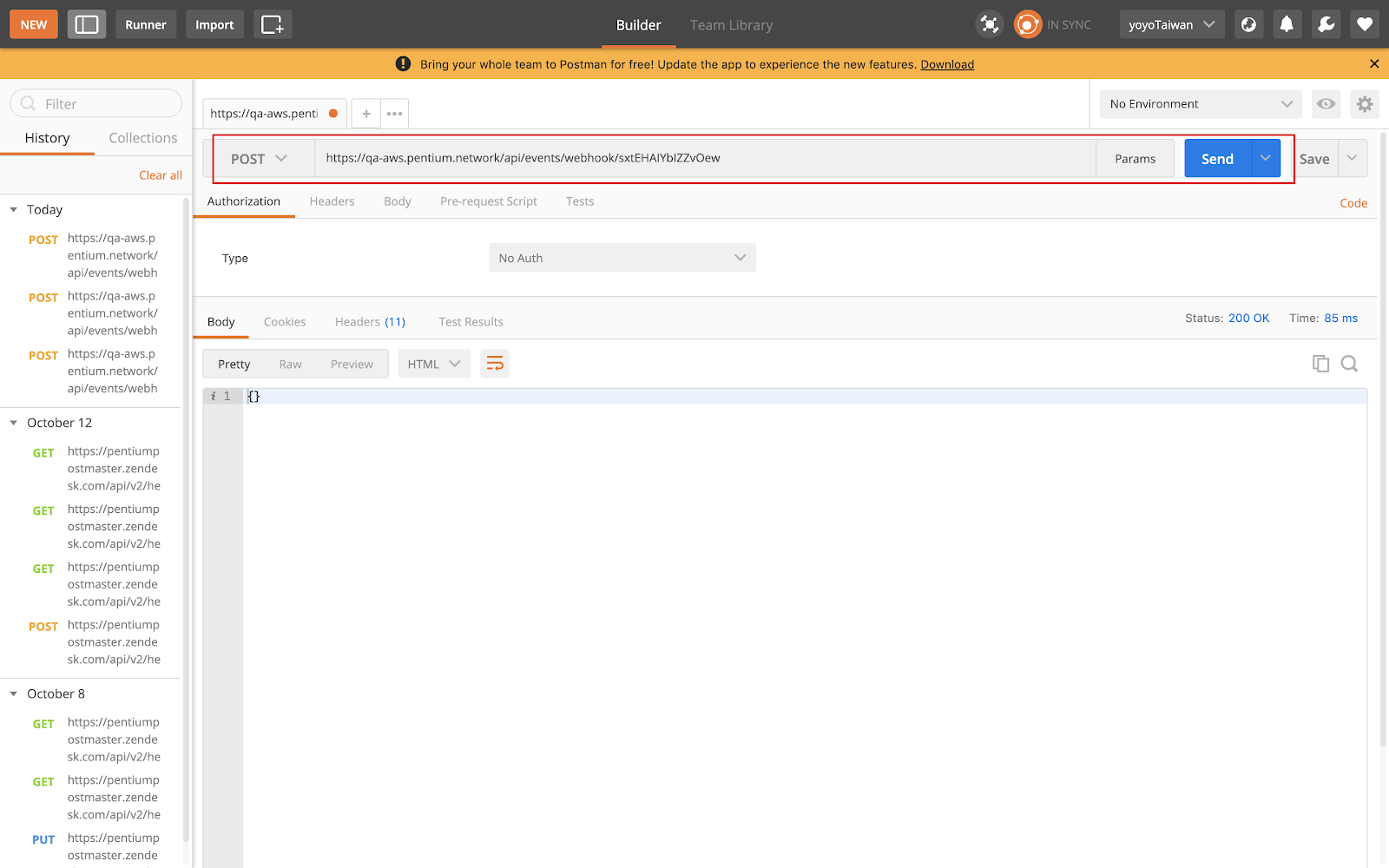
Task: Click Clear all in the History panel
Action: tap(160, 174)
